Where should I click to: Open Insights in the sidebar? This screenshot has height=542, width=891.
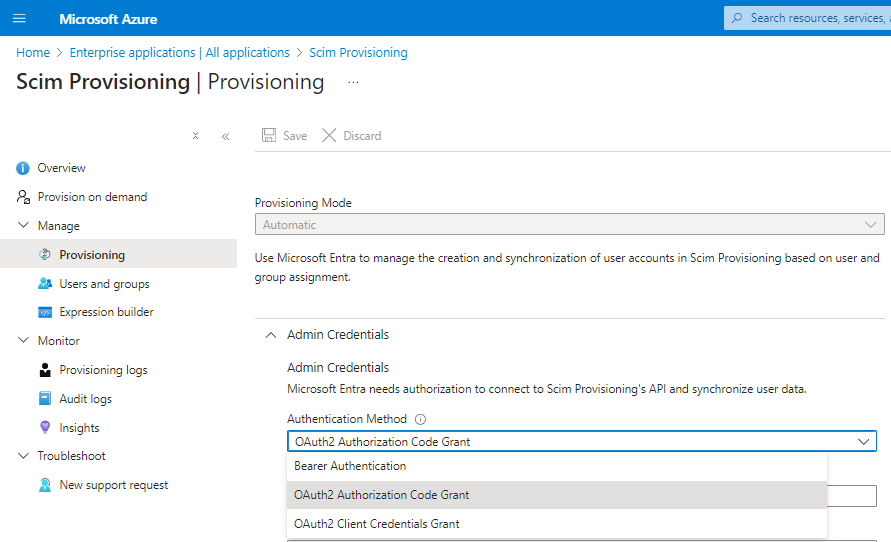click(79, 428)
